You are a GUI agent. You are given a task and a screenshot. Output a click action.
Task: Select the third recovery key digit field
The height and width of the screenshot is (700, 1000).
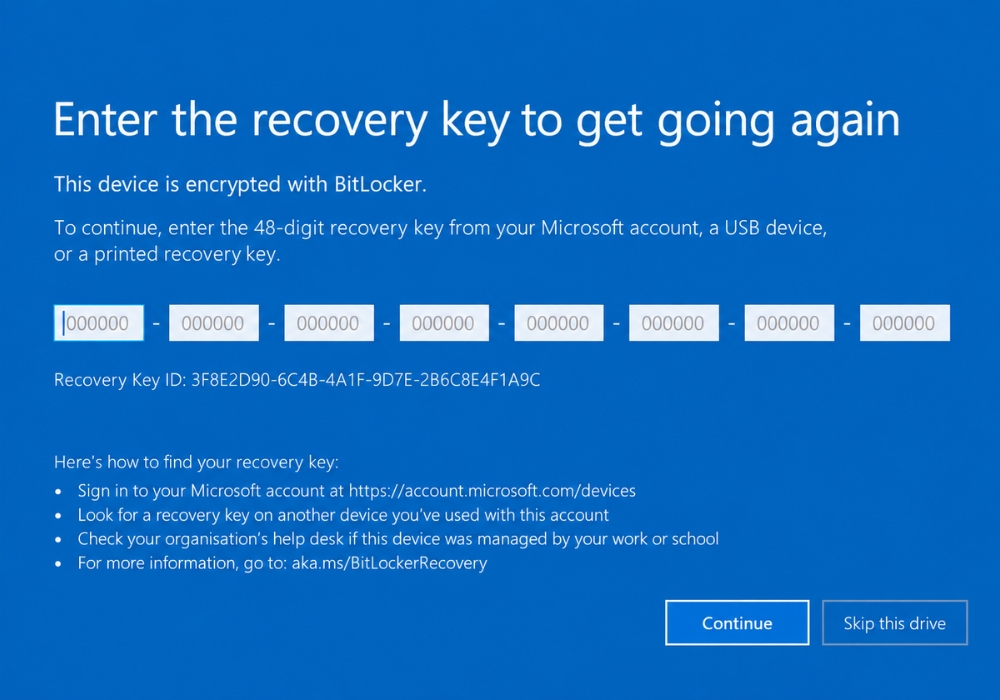pyautogui.click(x=329, y=323)
